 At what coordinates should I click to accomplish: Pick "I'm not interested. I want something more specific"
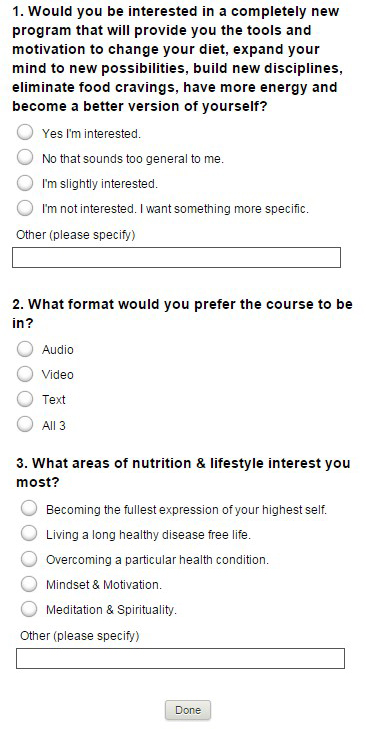click(x=25, y=208)
